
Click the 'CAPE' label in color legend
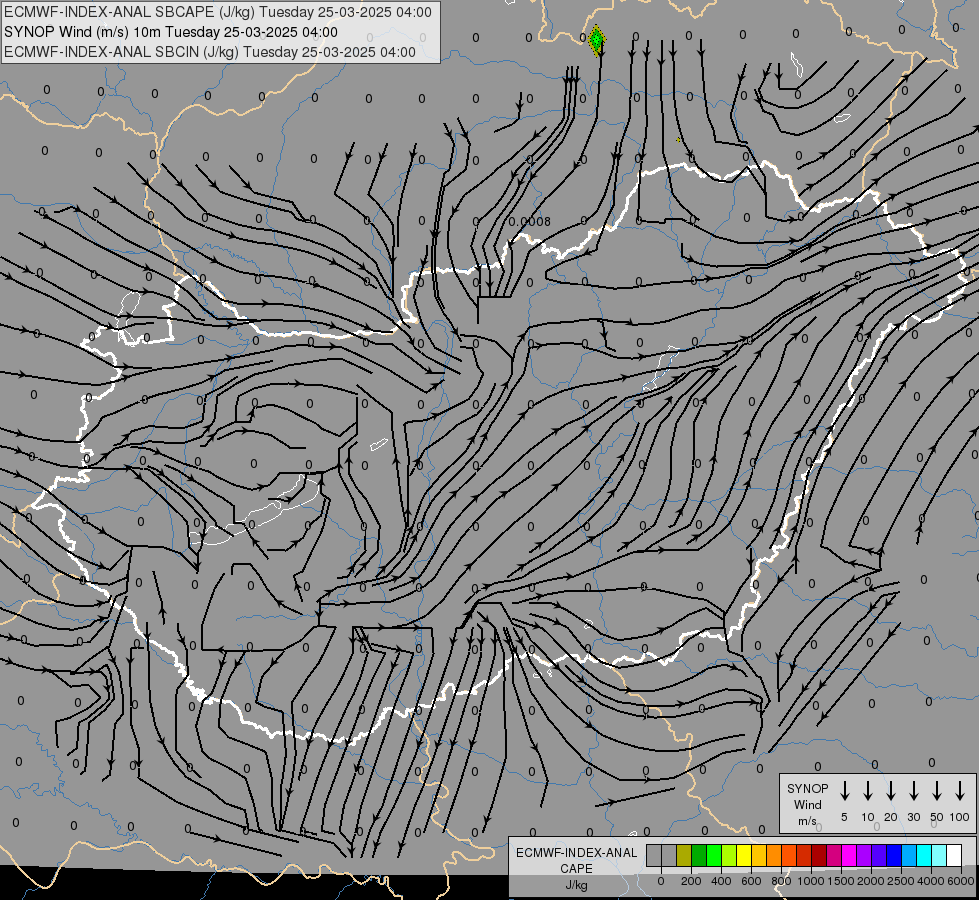pos(576,869)
